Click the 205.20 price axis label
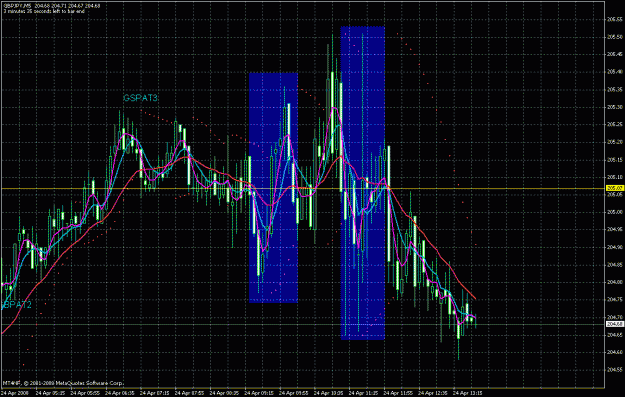 [614, 142]
